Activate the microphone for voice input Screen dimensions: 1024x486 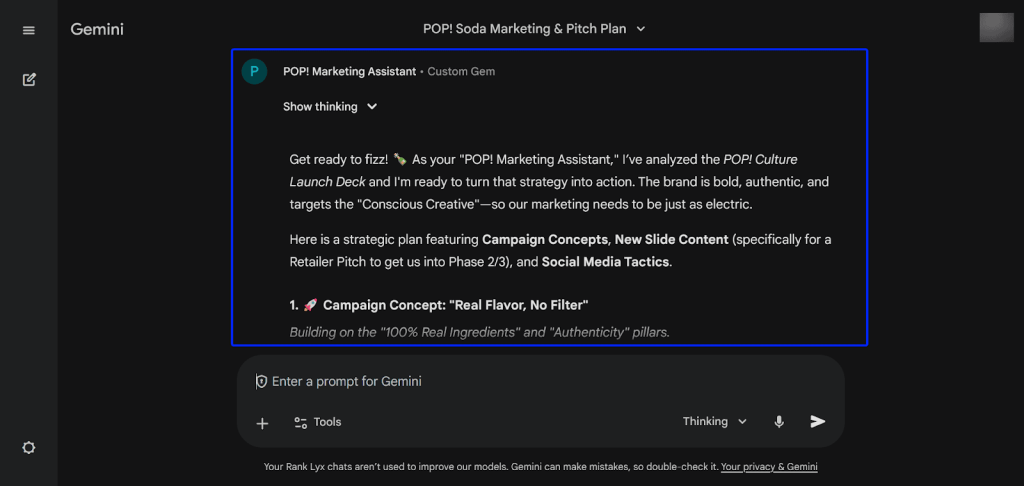(x=779, y=422)
